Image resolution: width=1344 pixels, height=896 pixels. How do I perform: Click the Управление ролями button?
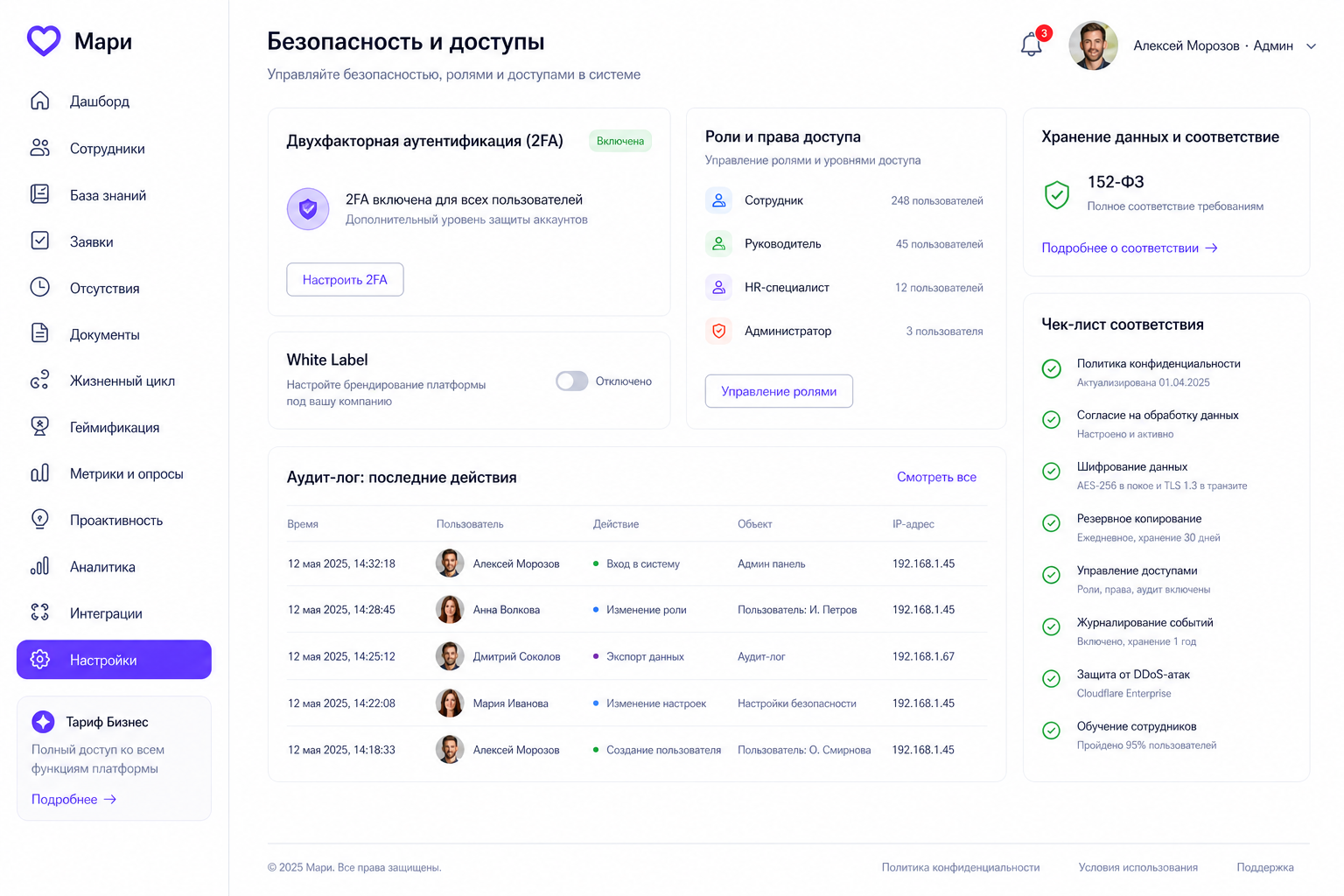pyautogui.click(x=779, y=391)
